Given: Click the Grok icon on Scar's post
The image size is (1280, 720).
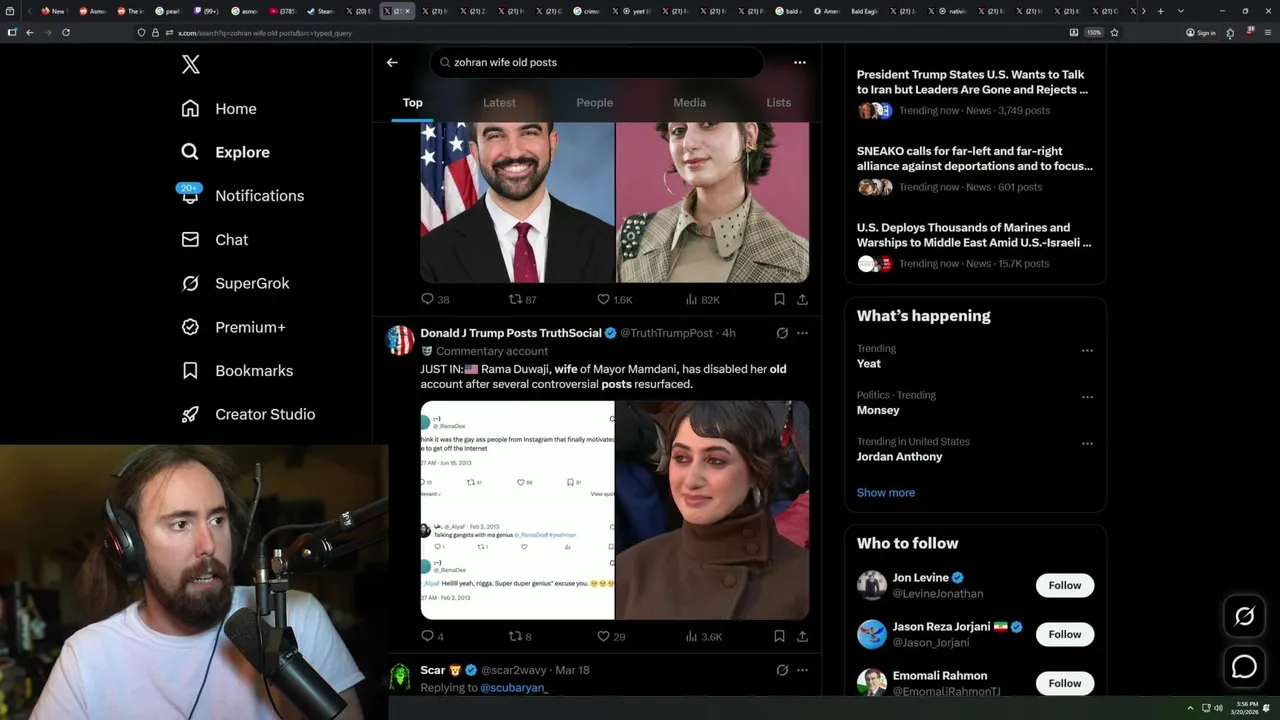Looking at the screenshot, I should (x=782, y=670).
